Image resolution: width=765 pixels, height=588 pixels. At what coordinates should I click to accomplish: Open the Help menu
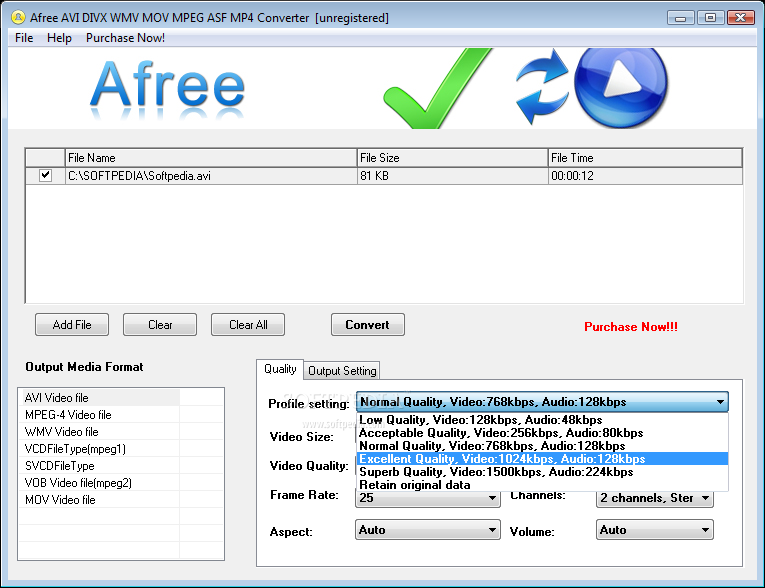tap(59, 38)
